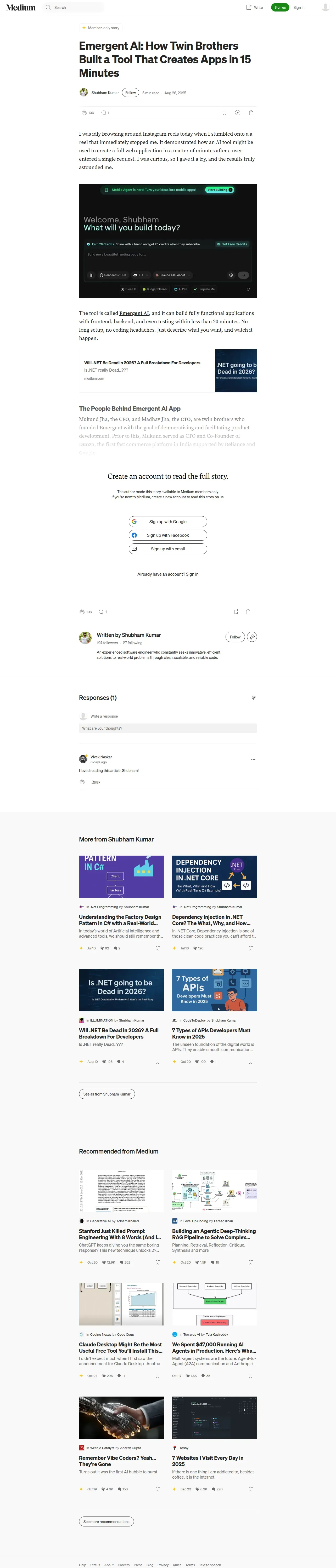Click the Write pencil icon in header

(x=249, y=7)
